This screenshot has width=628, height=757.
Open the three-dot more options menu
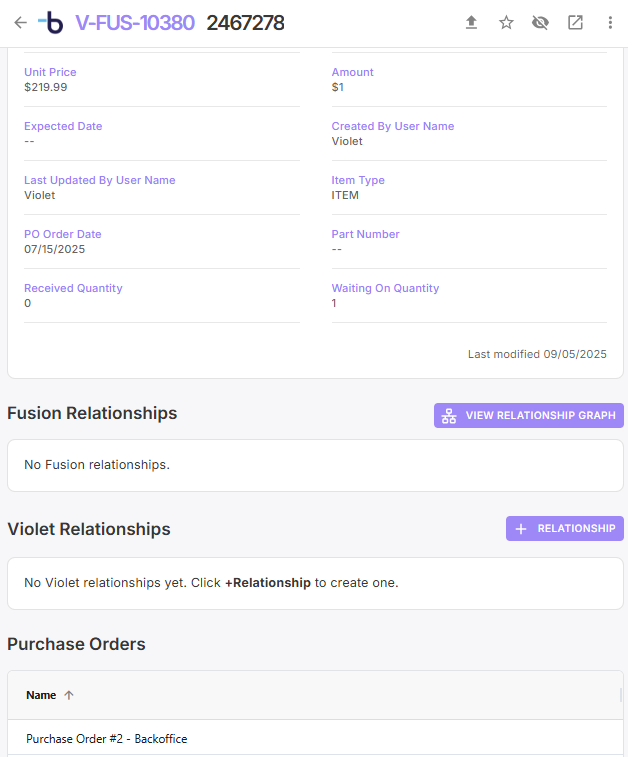point(610,23)
